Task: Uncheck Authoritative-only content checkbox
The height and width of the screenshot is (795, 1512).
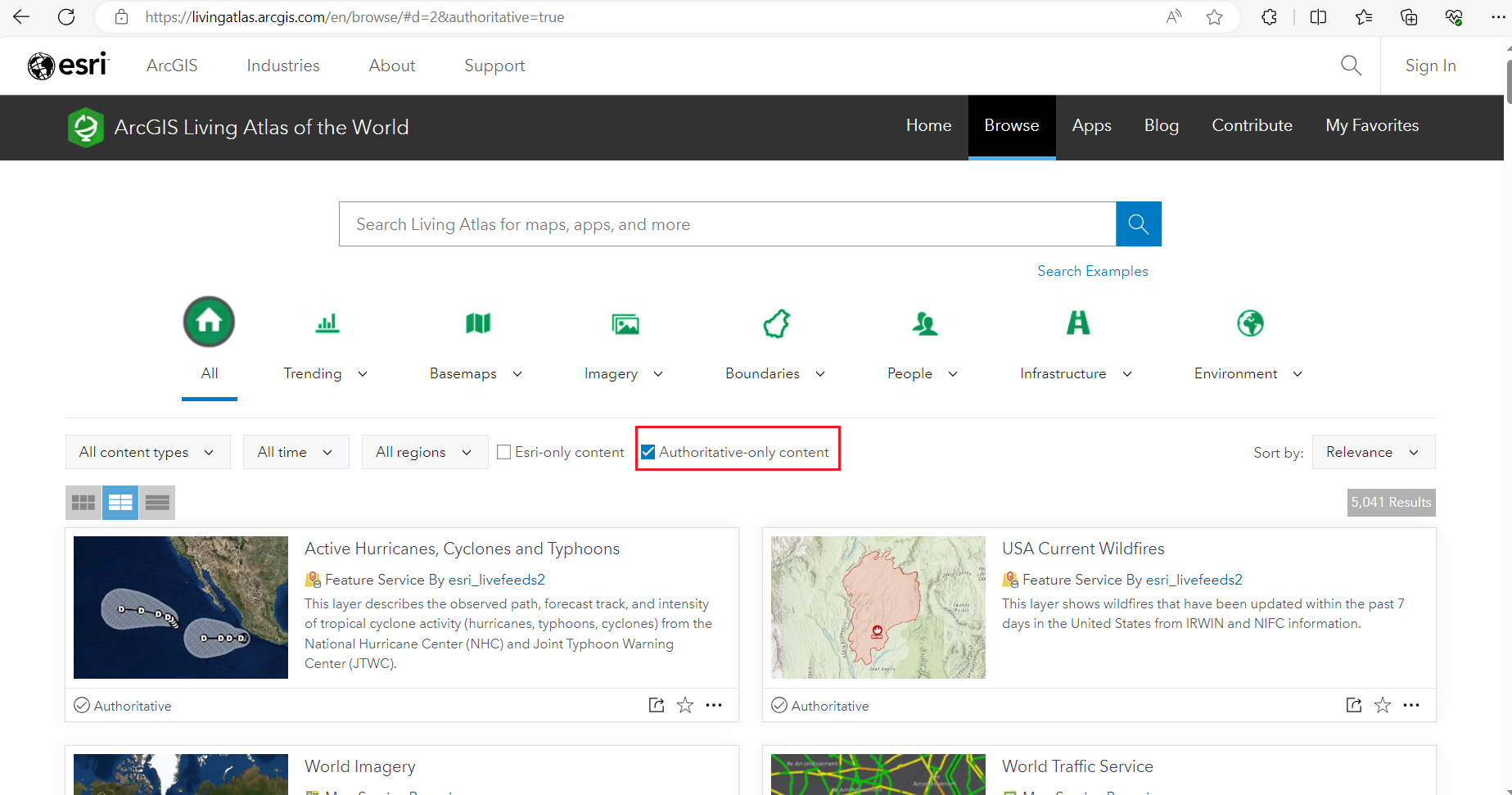Action: click(x=648, y=452)
